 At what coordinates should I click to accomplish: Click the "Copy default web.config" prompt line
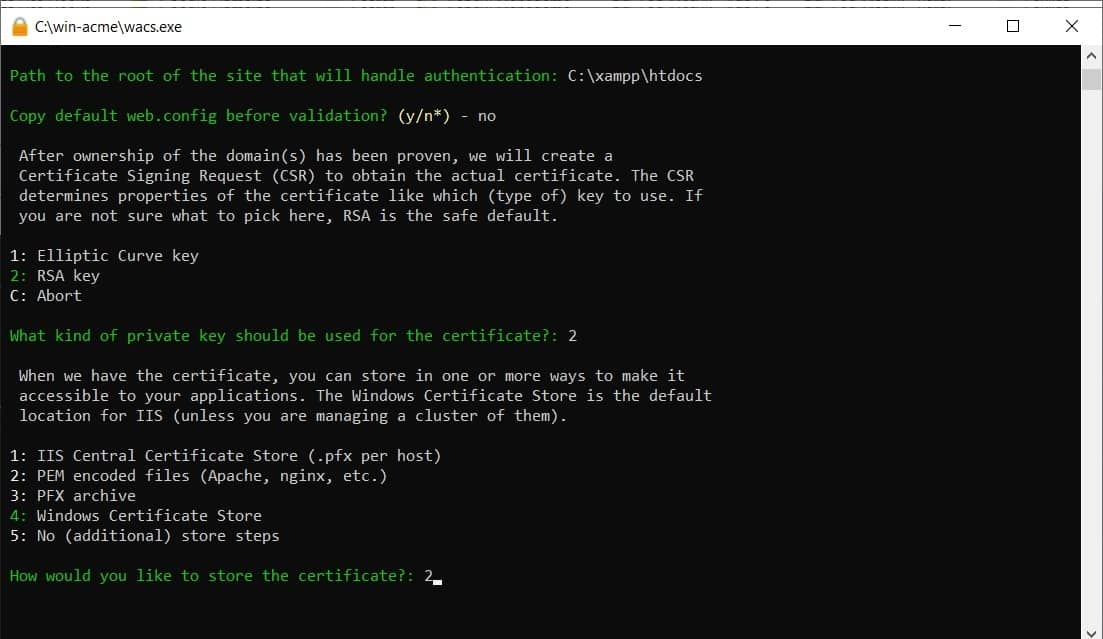[198, 116]
